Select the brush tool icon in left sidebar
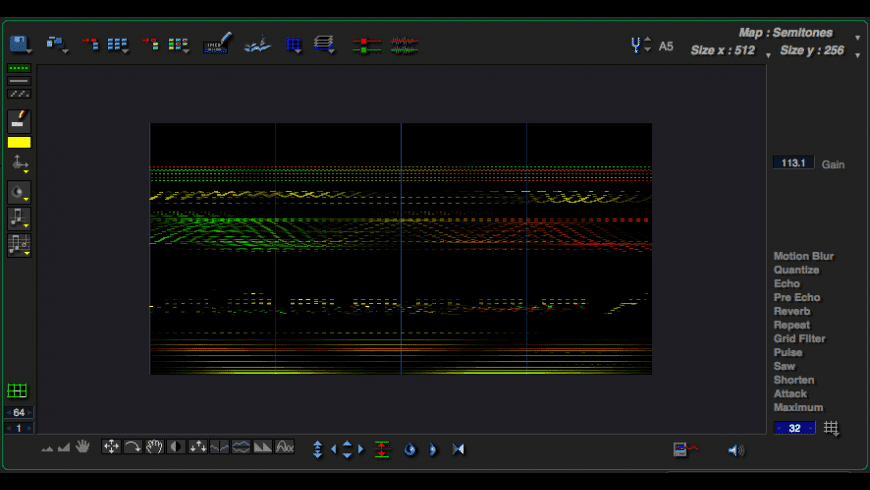Screen dimensions: 870x490 tap(19, 121)
